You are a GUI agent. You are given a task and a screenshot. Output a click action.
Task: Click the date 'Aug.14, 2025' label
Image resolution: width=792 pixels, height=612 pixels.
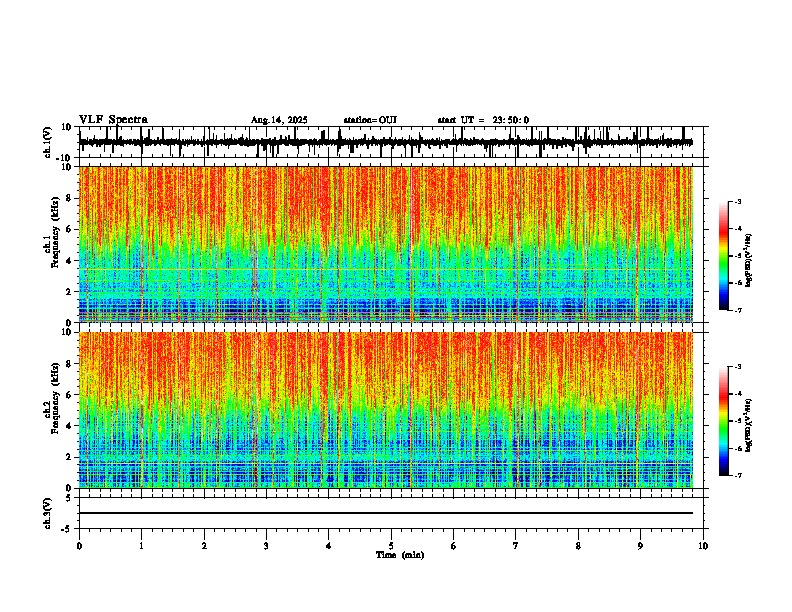click(x=279, y=120)
